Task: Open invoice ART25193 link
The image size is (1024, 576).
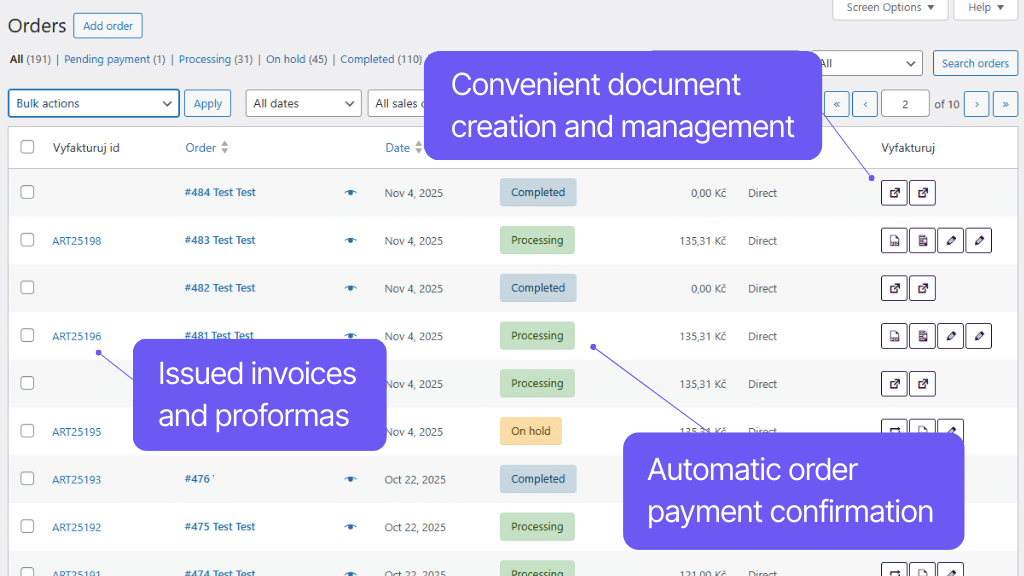Action: coord(76,480)
